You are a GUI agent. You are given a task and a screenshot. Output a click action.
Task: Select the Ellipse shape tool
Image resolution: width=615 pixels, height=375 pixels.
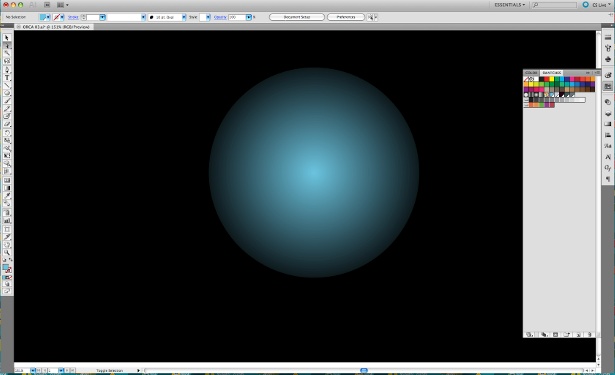pos(7,93)
